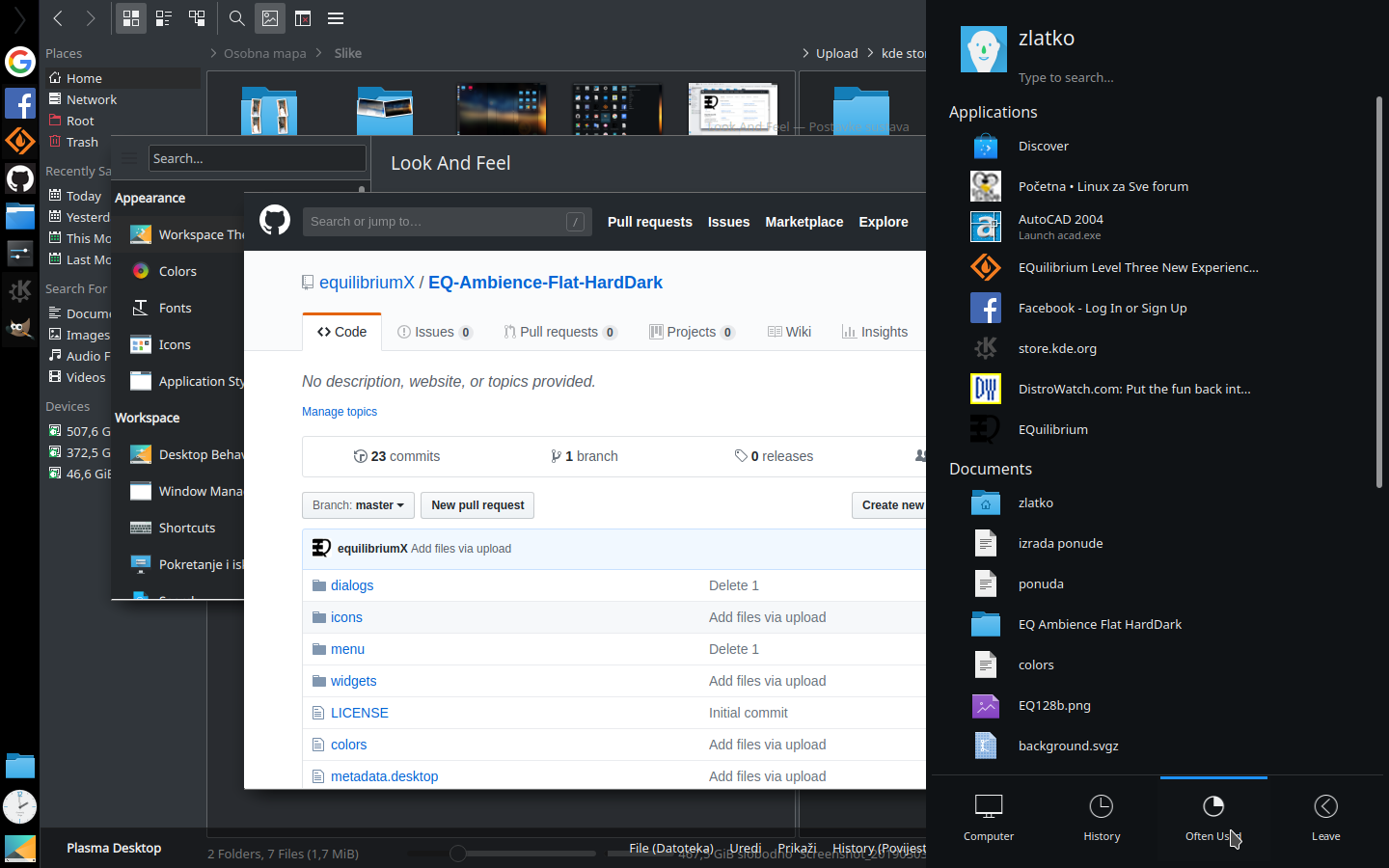
Task: Expand Branch: master dropdown
Action: [358, 505]
